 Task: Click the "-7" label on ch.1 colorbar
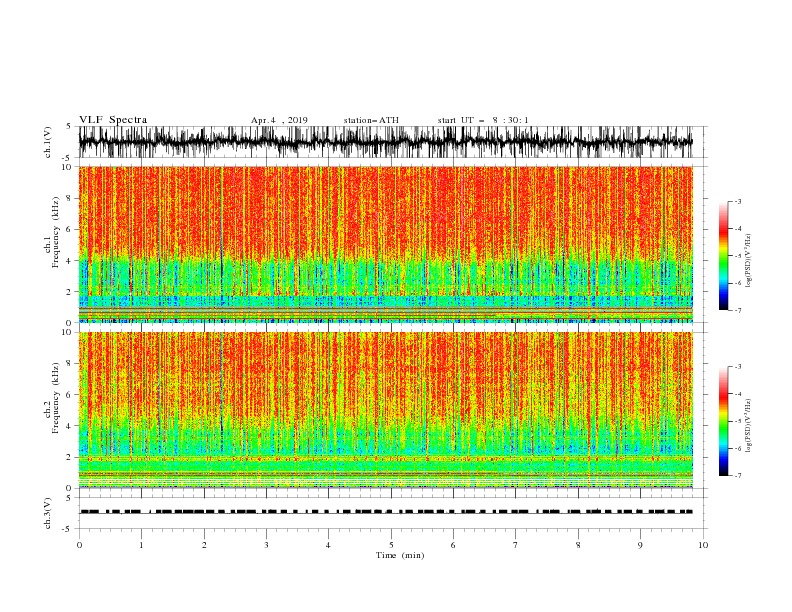click(738, 310)
